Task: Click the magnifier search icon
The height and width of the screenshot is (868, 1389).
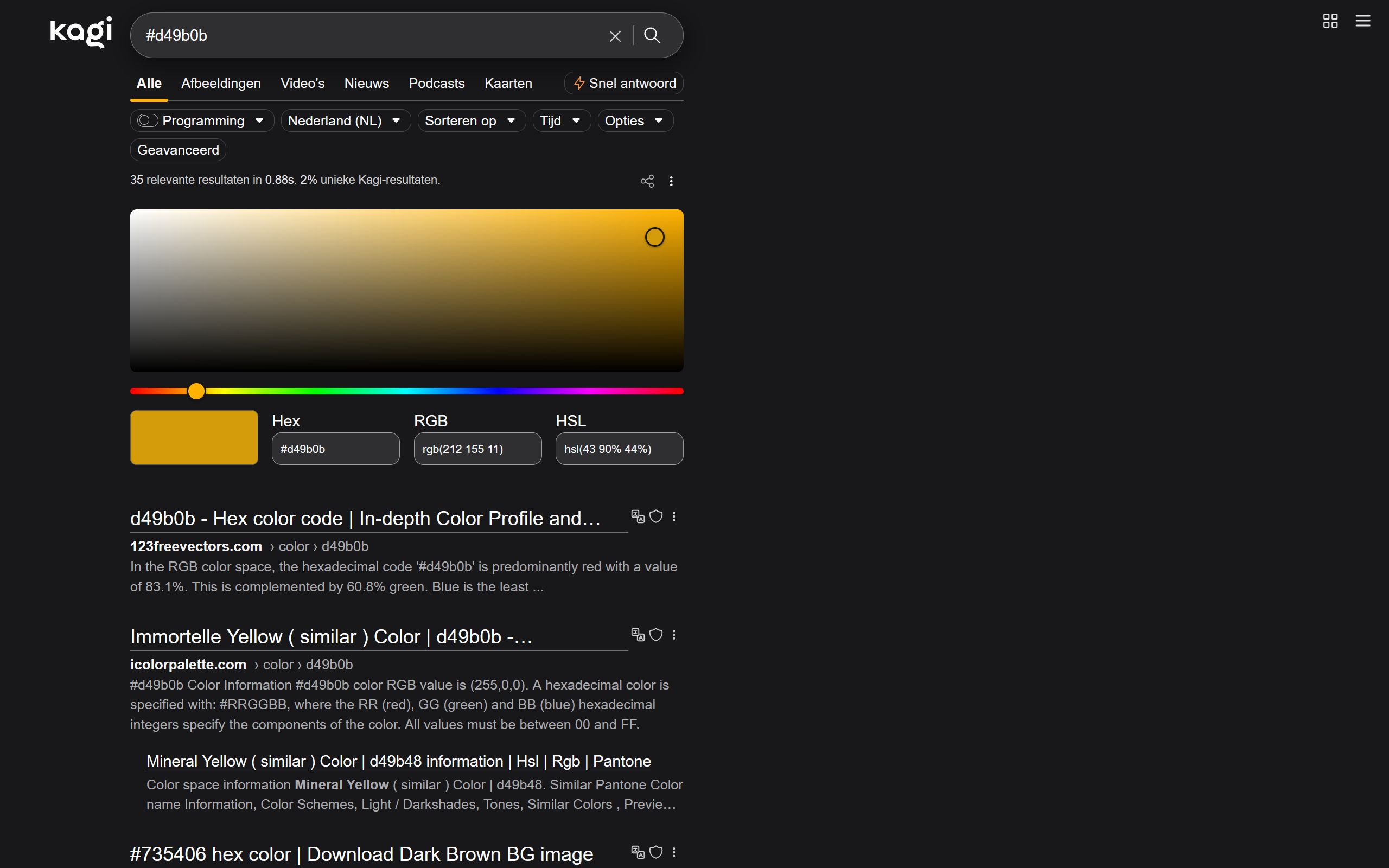Action: 652,36
